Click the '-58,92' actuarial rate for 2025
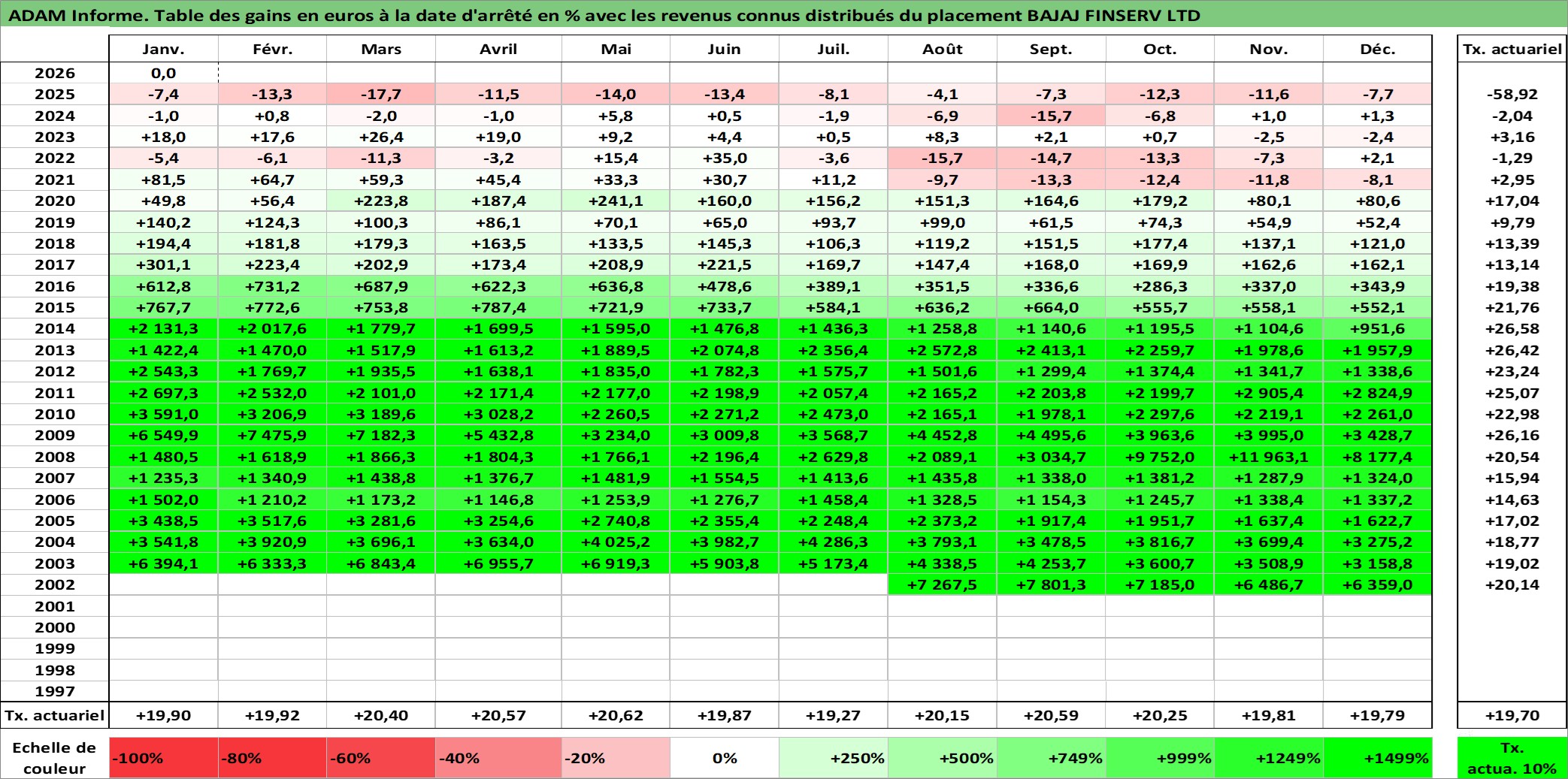The image size is (1568, 779). 1512,94
